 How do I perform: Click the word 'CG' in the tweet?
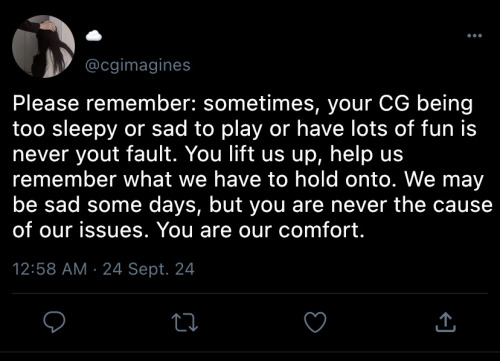(393, 103)
